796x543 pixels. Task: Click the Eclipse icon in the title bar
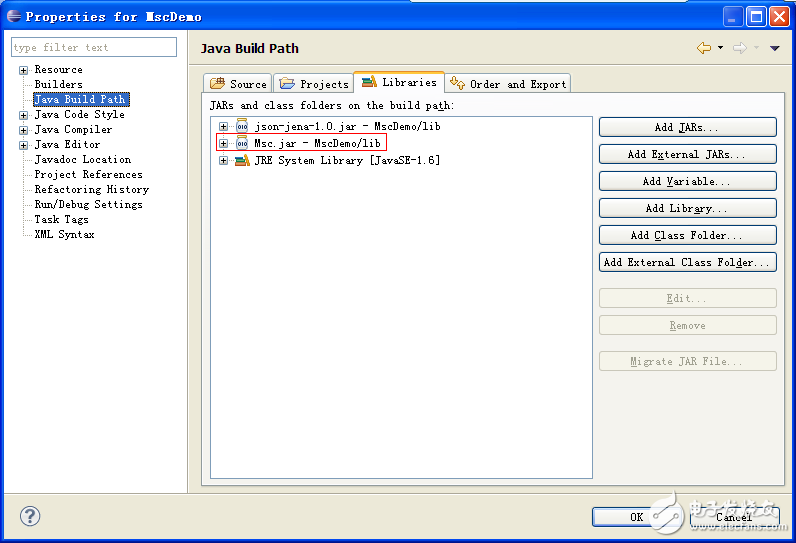pyautogui.click(x=14, y=16)
